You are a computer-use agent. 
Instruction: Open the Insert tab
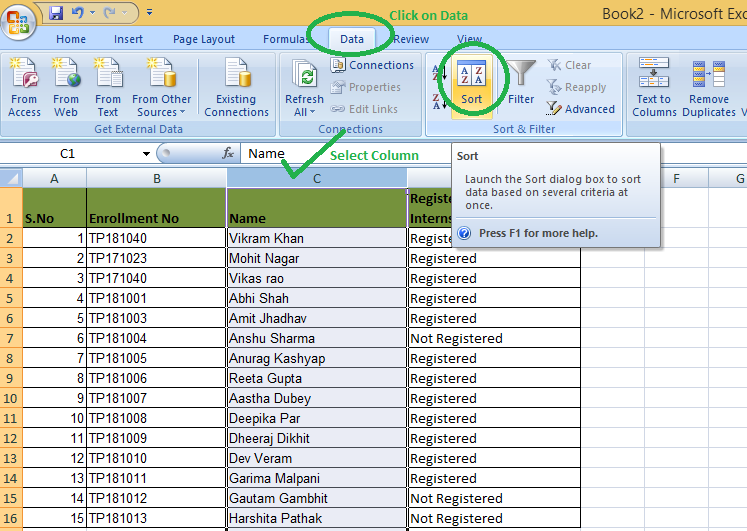coord(128,39)
